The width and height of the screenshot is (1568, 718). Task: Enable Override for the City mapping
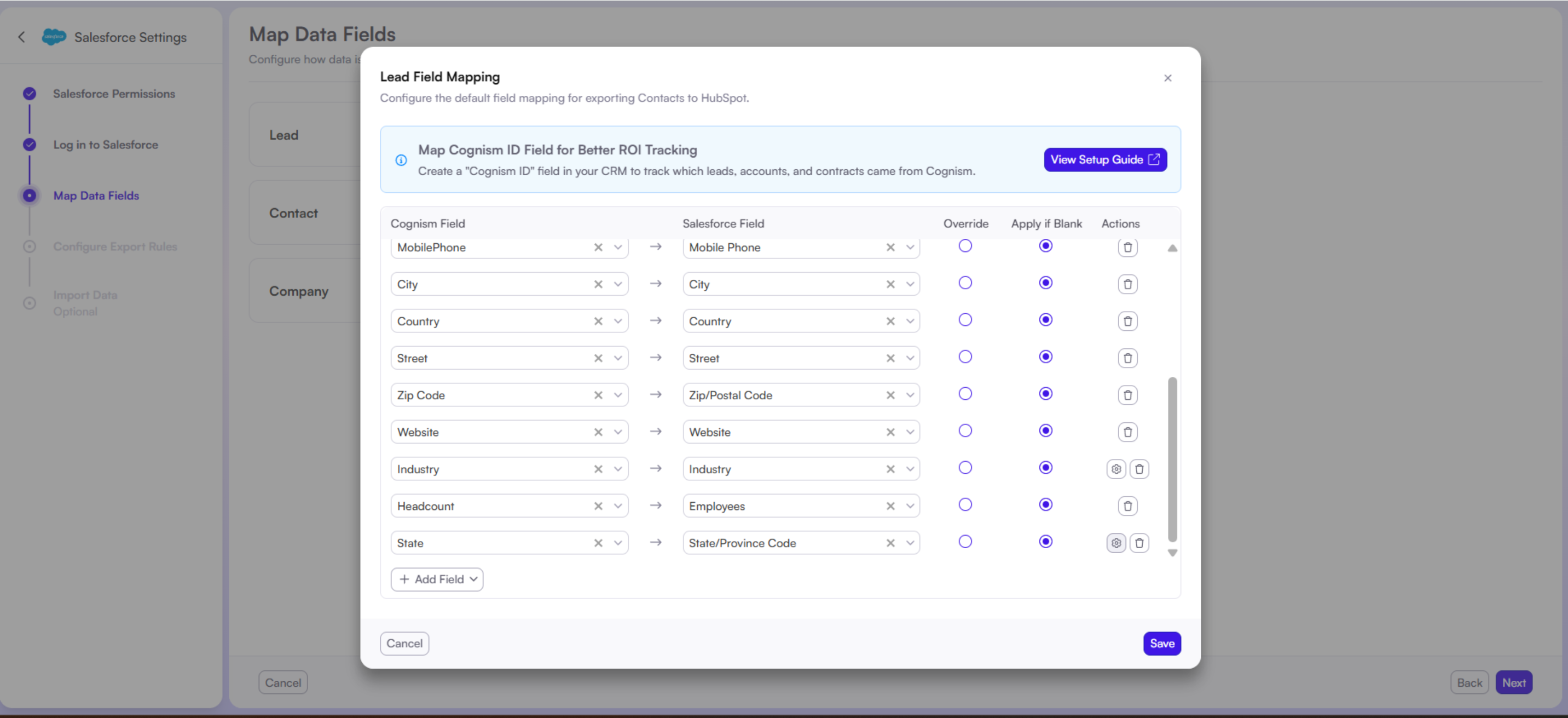coord(965,283)
